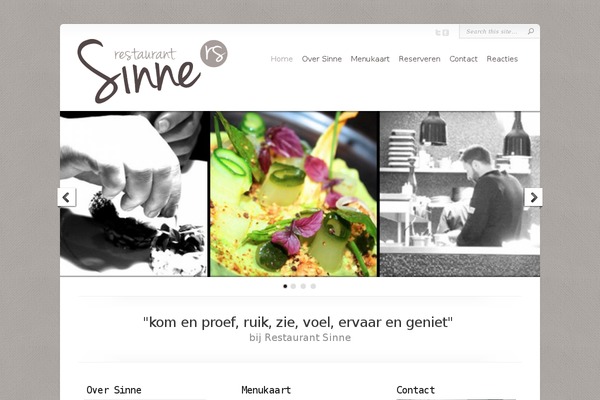Open the Menukaart navigation link
Viewport: 600px width, 400px height.
(370, 59)
